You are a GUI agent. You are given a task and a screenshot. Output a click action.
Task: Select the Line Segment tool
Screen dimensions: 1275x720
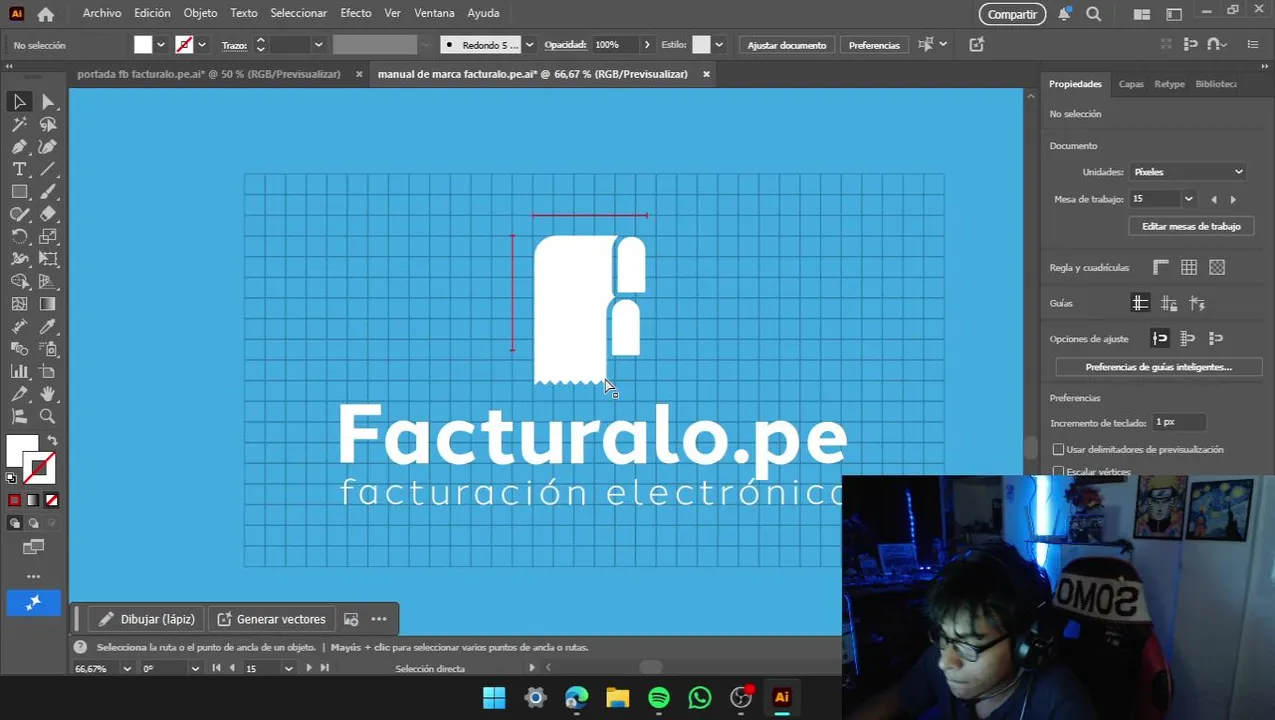pyautogui.click(x=48, y=169)
